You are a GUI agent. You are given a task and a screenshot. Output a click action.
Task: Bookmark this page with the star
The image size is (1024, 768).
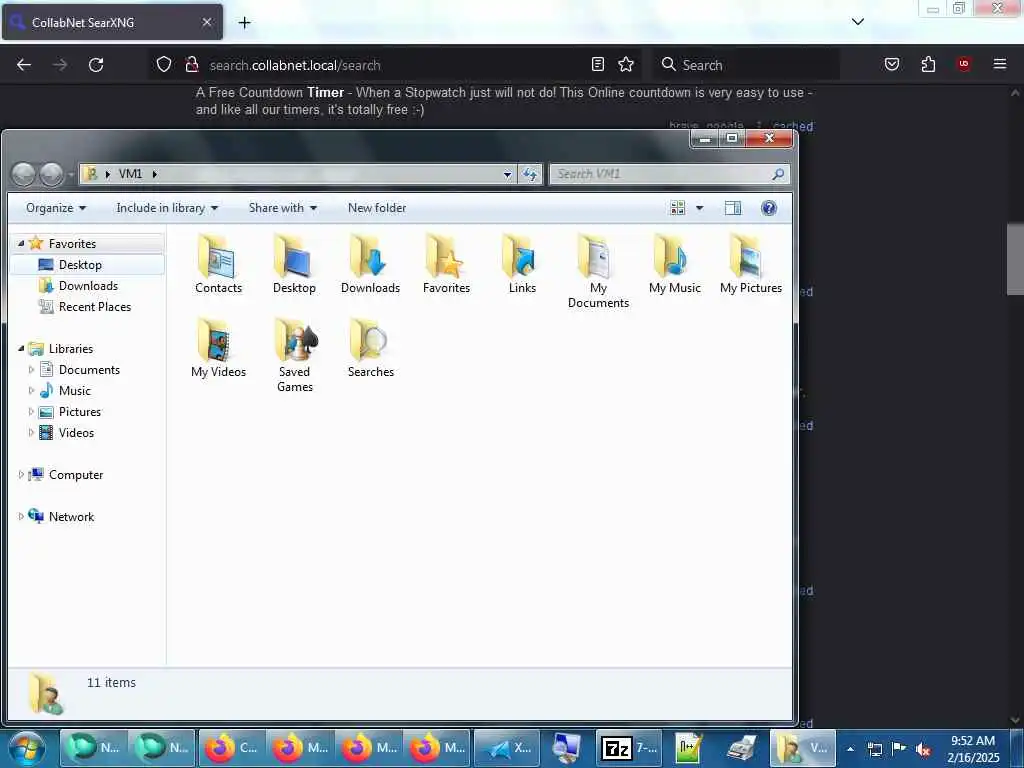[x=626, y=64]
